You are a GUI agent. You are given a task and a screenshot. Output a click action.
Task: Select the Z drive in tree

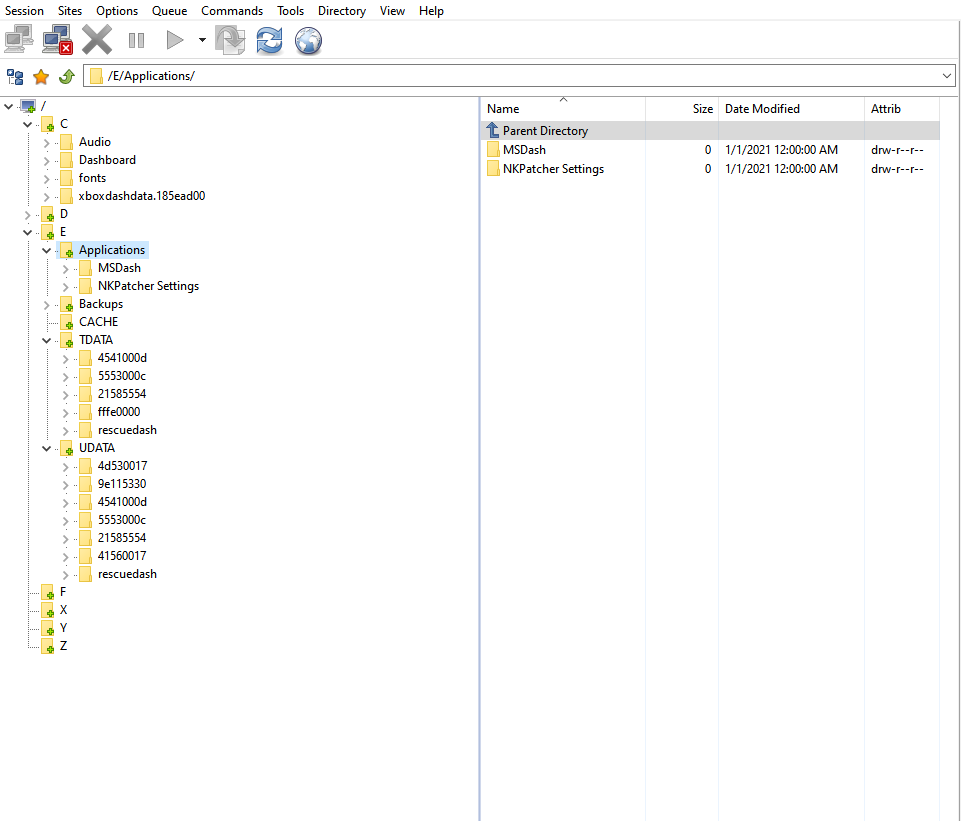(63, 646)
